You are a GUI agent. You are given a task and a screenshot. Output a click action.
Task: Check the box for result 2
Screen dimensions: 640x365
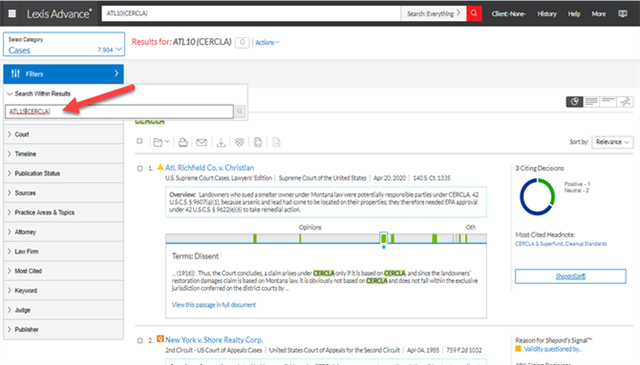(140, 341)
